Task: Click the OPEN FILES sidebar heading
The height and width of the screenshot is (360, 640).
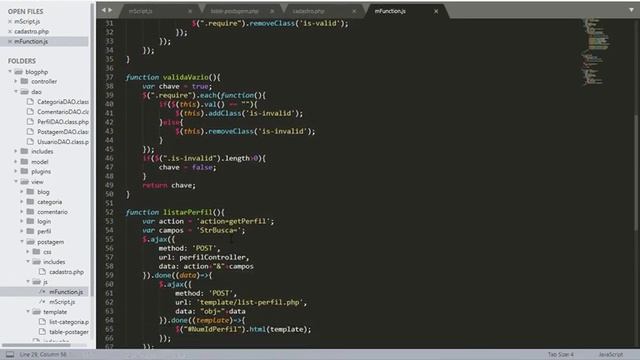Action: 25,11
